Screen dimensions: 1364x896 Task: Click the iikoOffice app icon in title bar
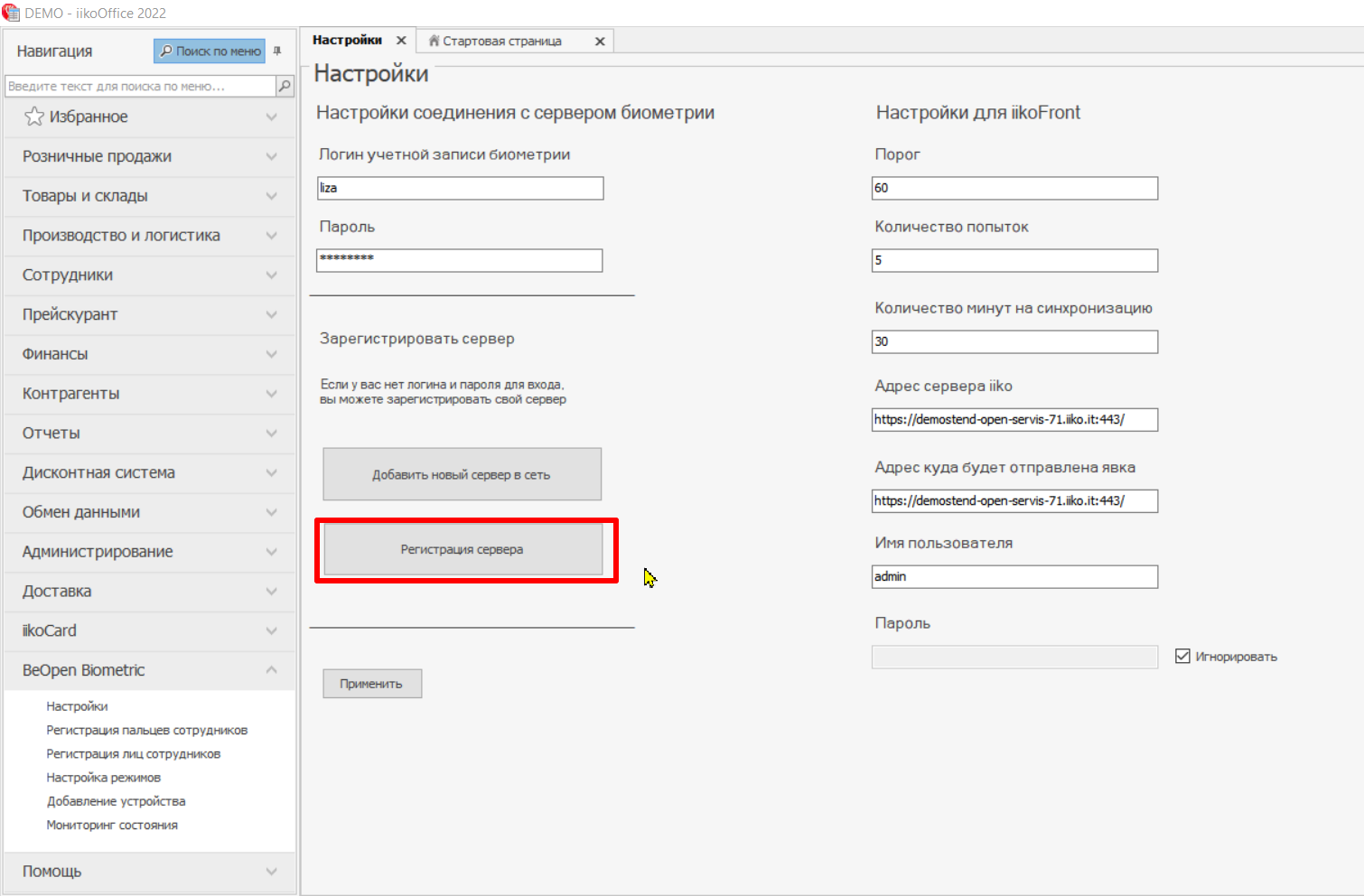point(11,13)
